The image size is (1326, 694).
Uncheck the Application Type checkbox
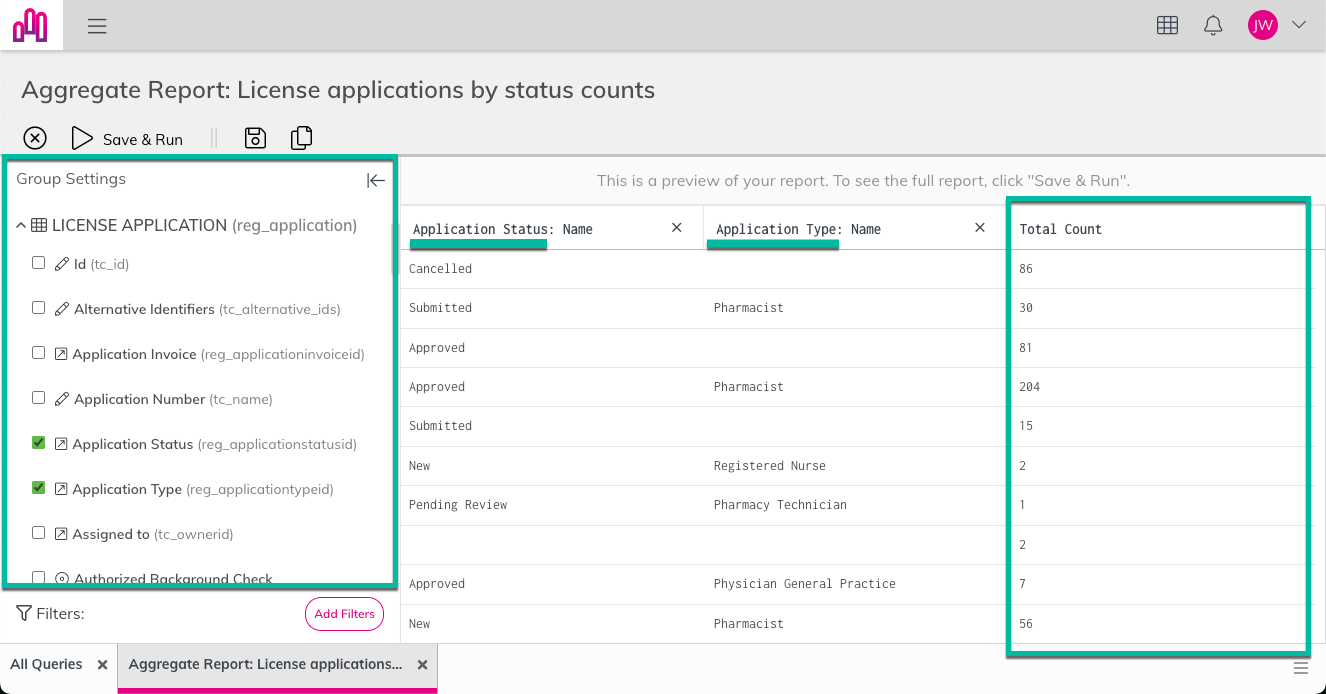[x=38, y=488]
